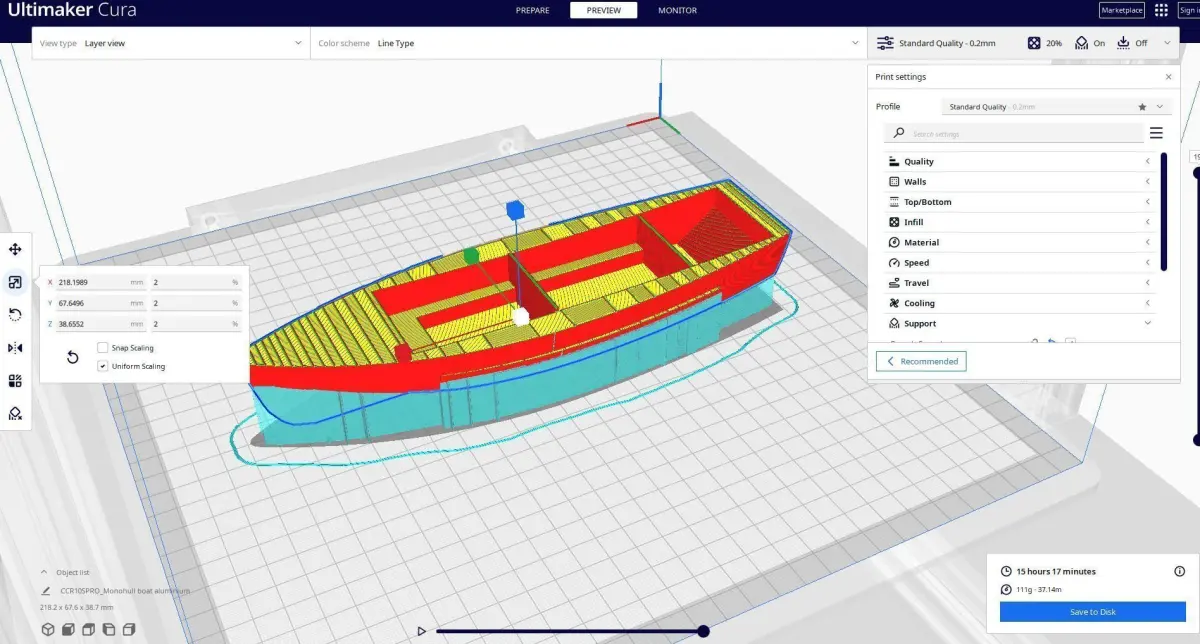Click the layer simulation slider handle

pyautogui.click(x=703, y=631)
